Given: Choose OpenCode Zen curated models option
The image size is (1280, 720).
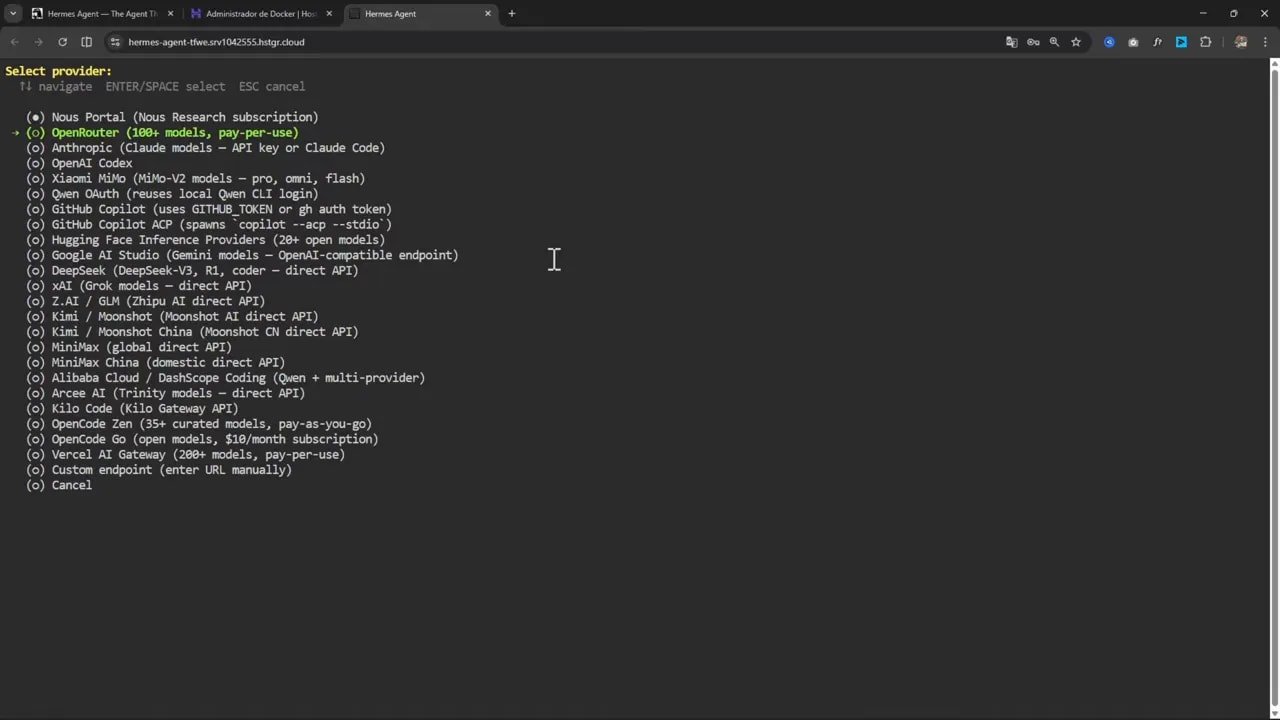Looking at the screenshot, I should [x=199, y=424].
